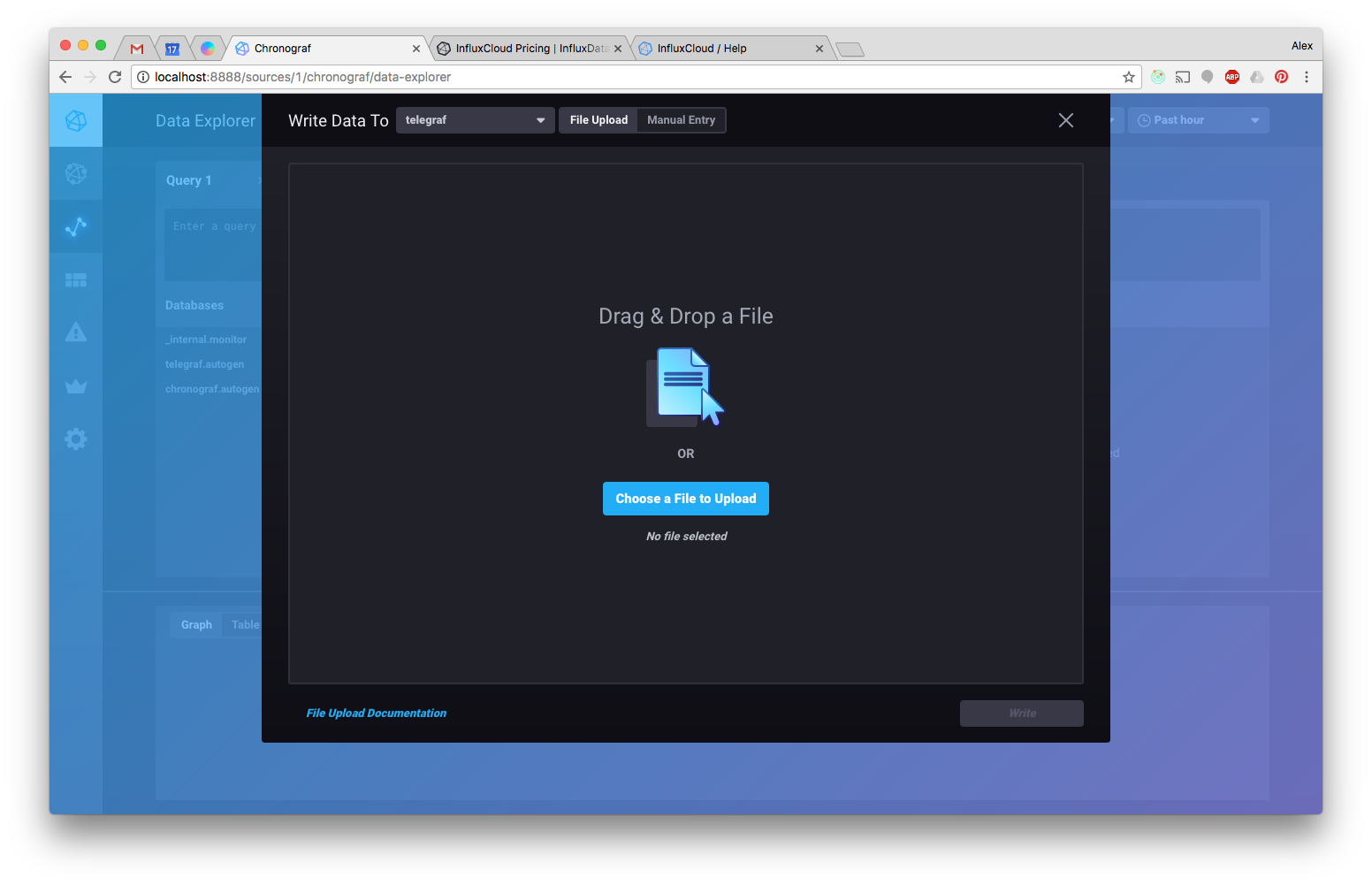Bookmark this page with star icon

[x=1129, y=77]
